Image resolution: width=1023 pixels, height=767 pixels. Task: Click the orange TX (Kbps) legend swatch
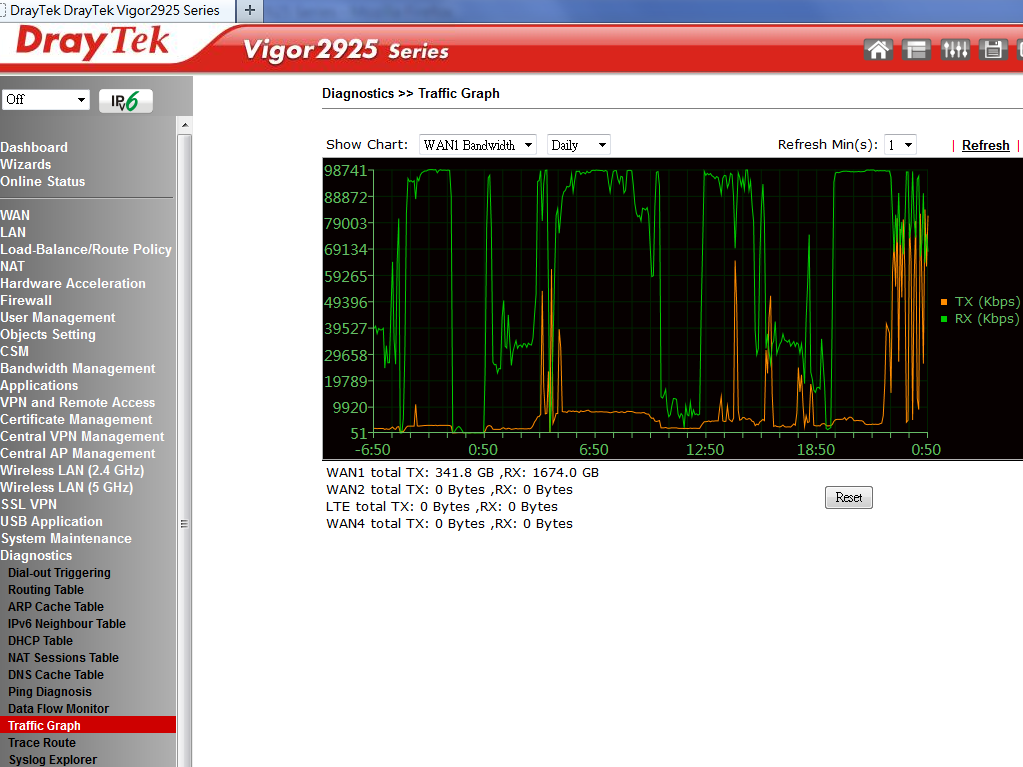click(943, 301)
